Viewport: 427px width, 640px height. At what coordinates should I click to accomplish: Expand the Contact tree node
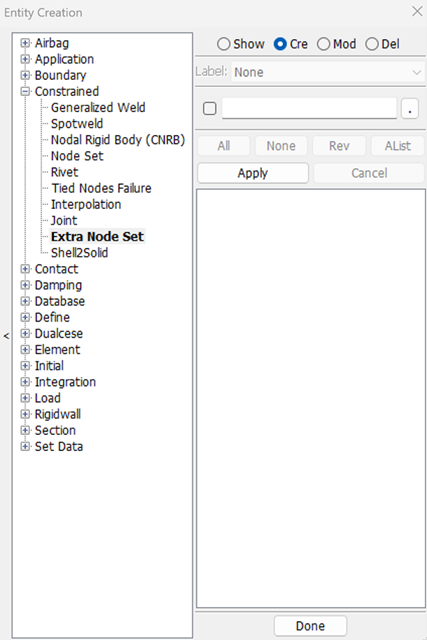click(25, 269)
